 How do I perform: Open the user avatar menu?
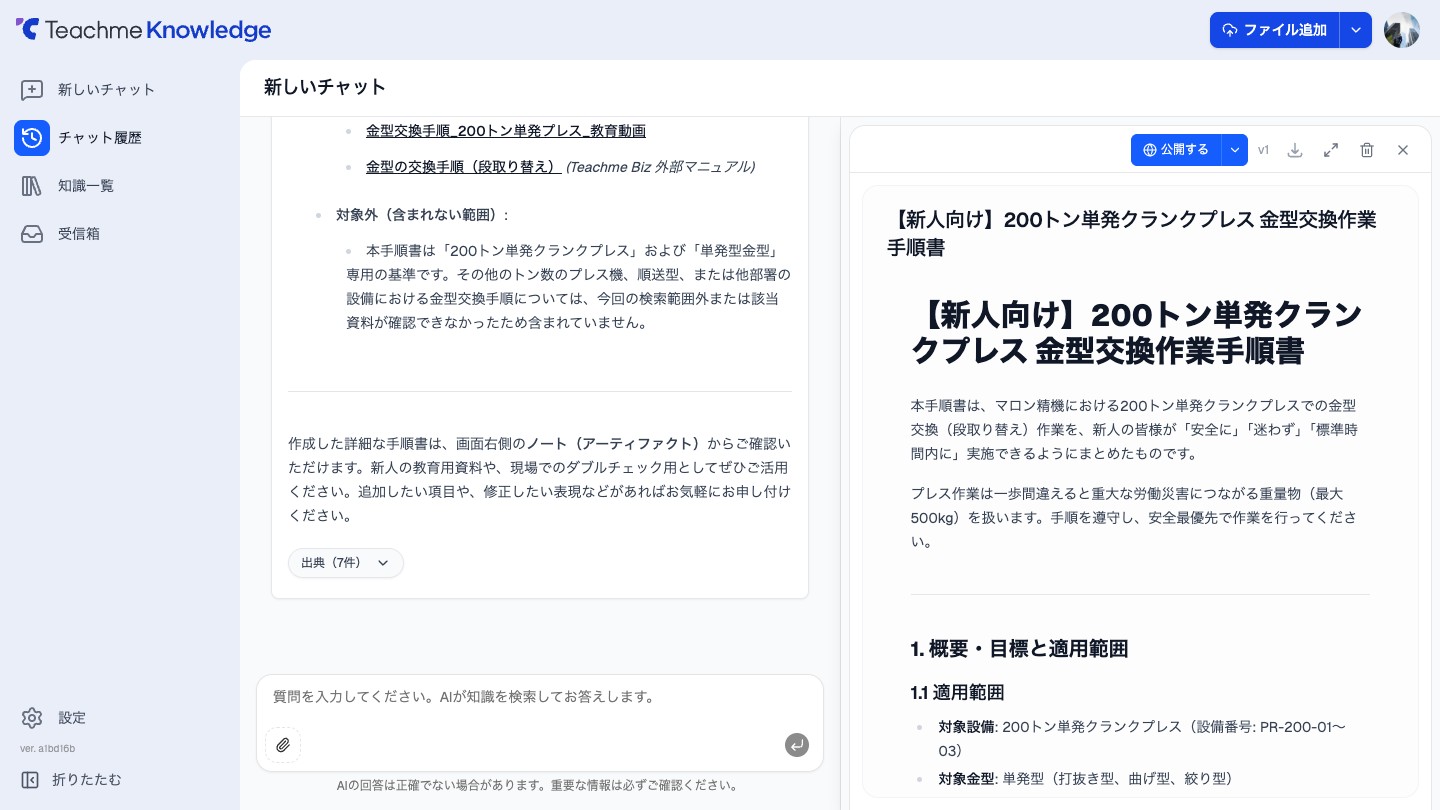1401,30
